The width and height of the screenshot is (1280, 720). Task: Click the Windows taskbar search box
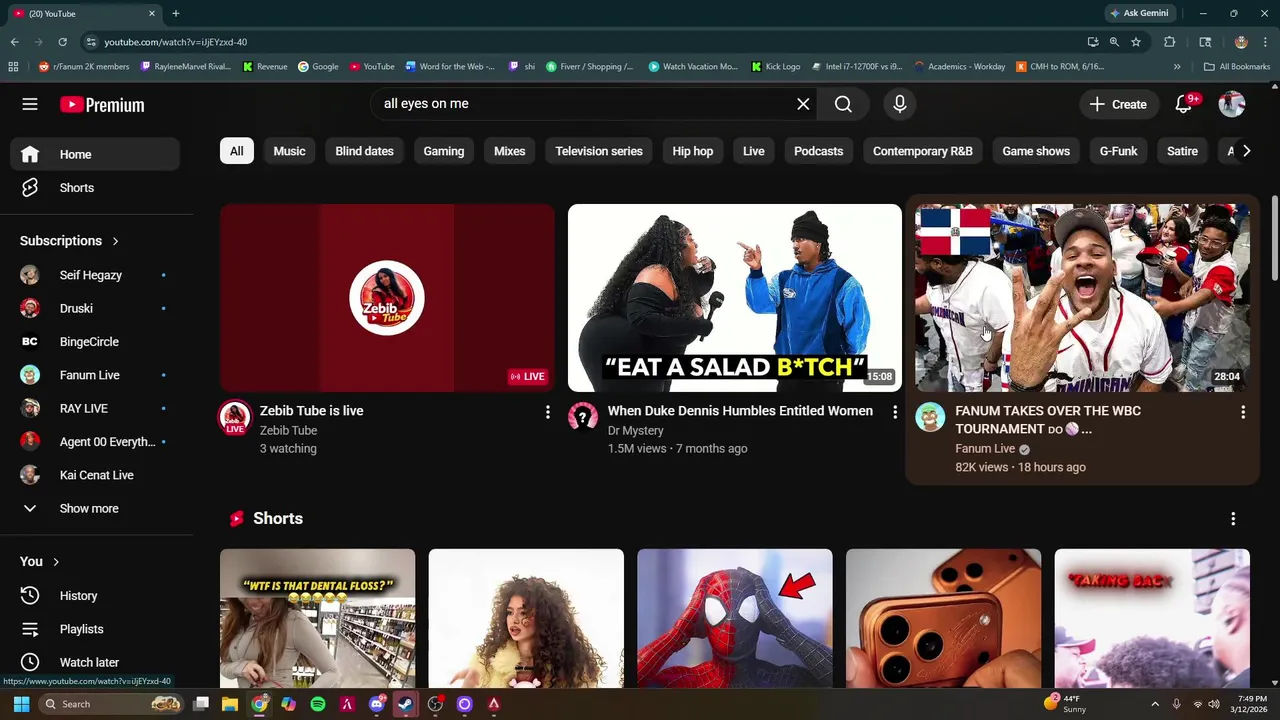(111, 704)
